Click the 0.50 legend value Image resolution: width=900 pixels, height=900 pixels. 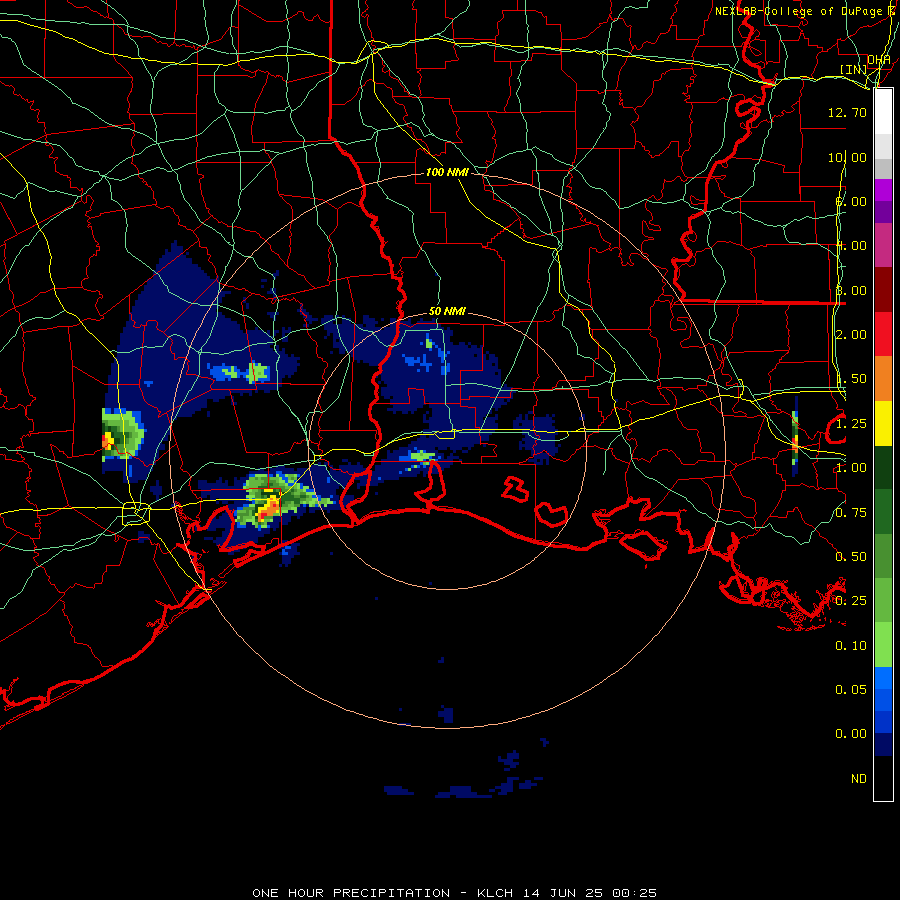coord(851,557)
